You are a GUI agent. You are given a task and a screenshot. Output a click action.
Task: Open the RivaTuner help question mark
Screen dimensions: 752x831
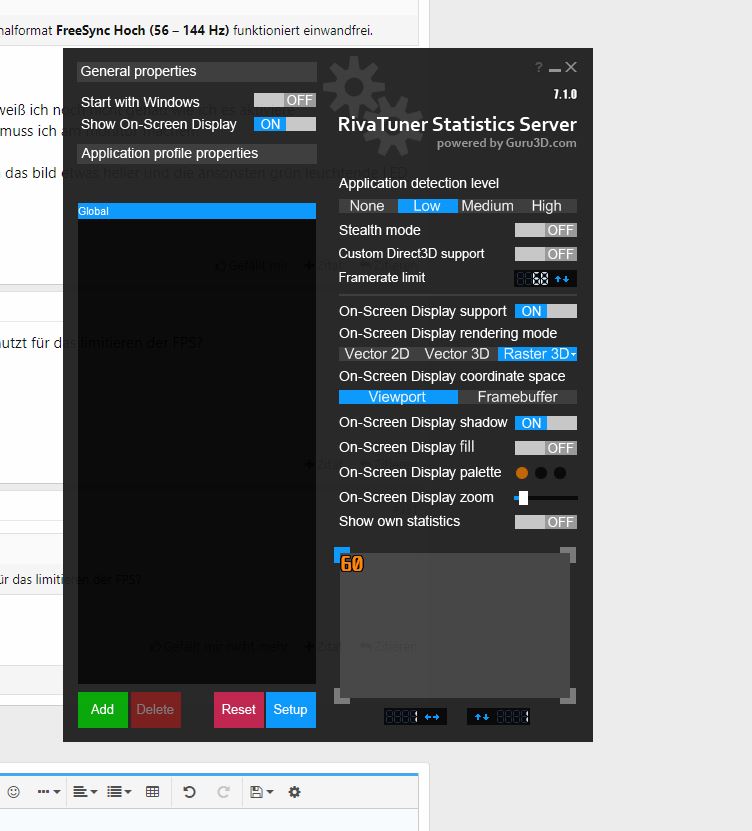538,67
